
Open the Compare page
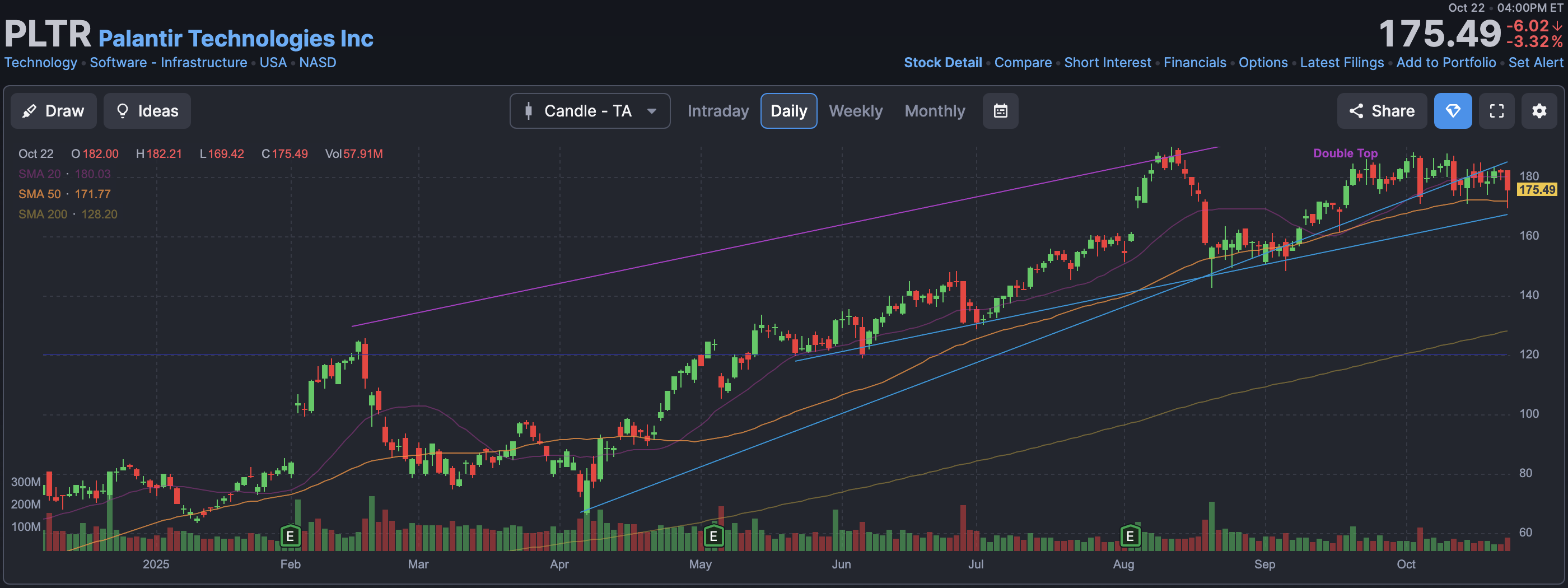1023,63
